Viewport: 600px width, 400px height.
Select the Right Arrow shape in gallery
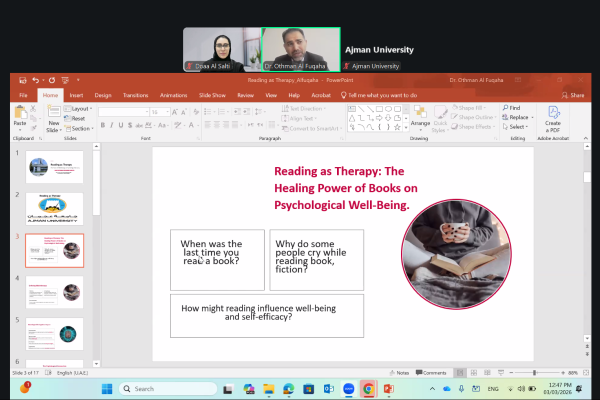379,118
